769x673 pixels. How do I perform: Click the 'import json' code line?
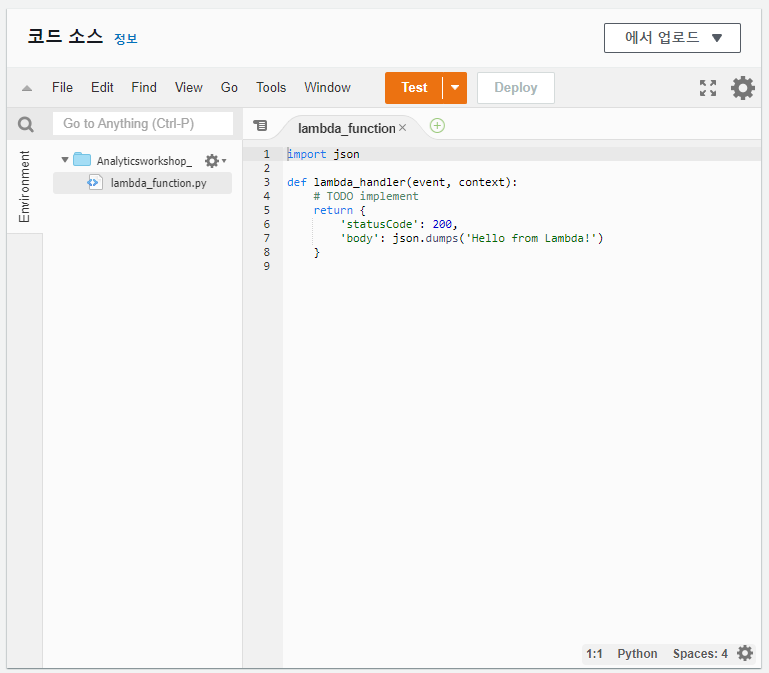(323, 154)
